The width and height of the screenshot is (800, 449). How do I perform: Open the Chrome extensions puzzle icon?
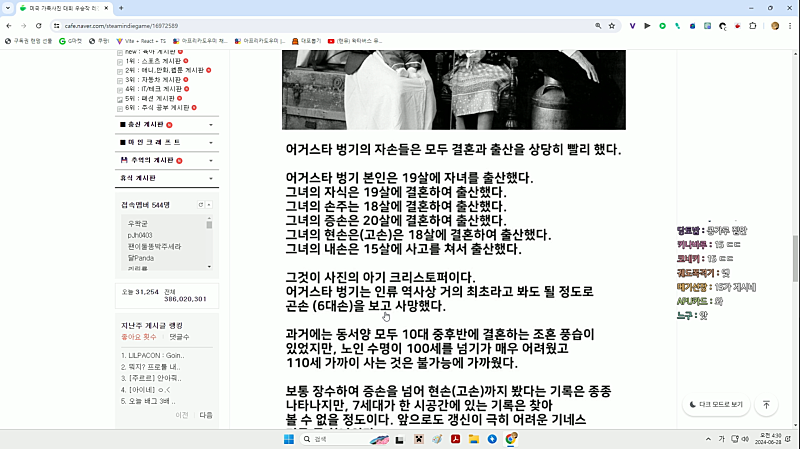coord(753,26)
